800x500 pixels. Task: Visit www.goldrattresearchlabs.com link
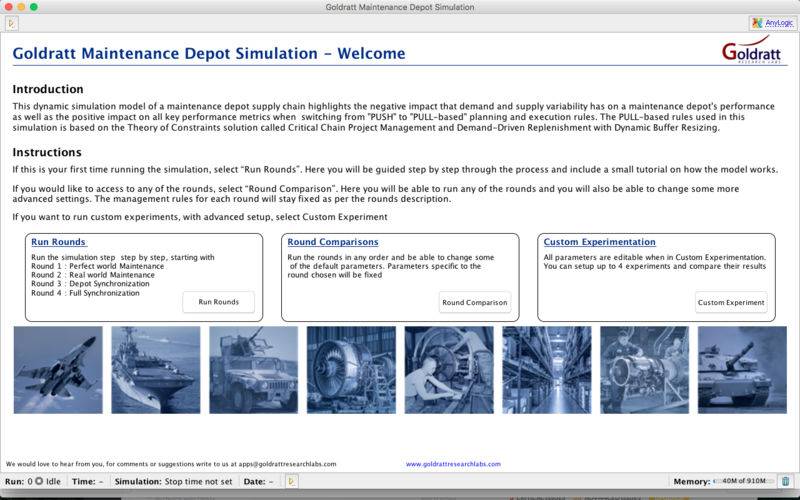point(453,464)
